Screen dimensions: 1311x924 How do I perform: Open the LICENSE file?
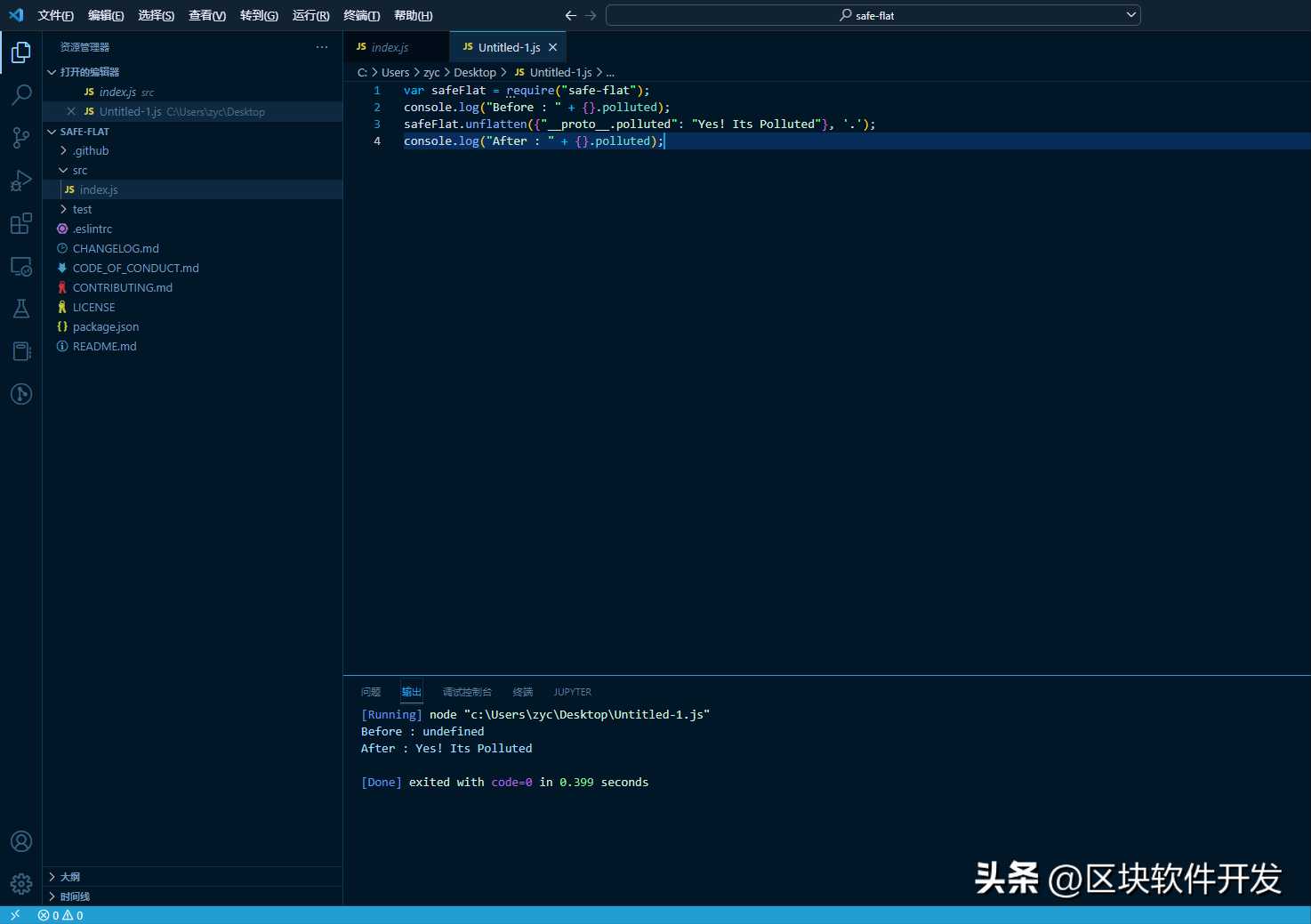coord(193,308)
